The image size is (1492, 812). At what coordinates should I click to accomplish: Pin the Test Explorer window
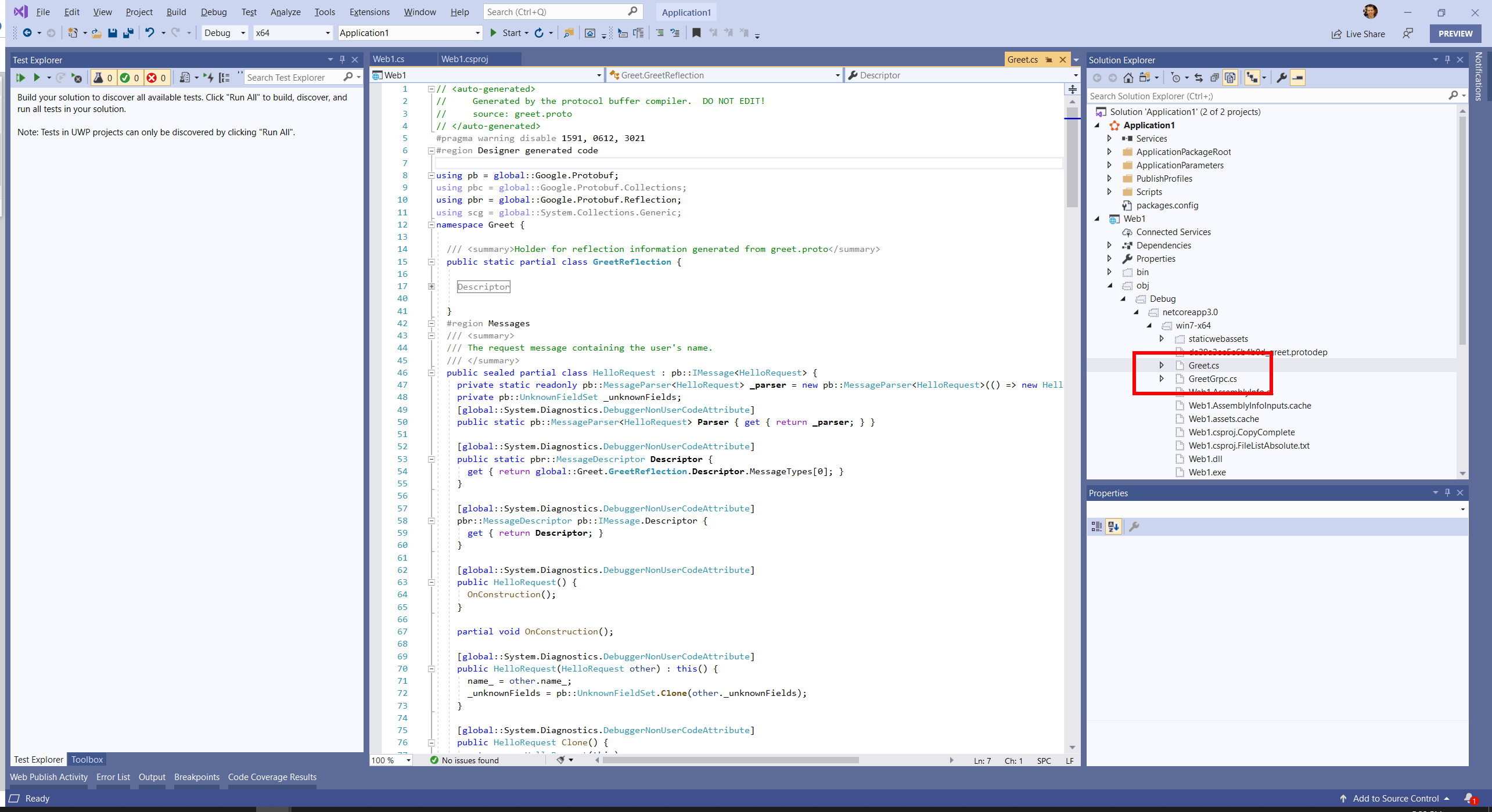[341, 59]
